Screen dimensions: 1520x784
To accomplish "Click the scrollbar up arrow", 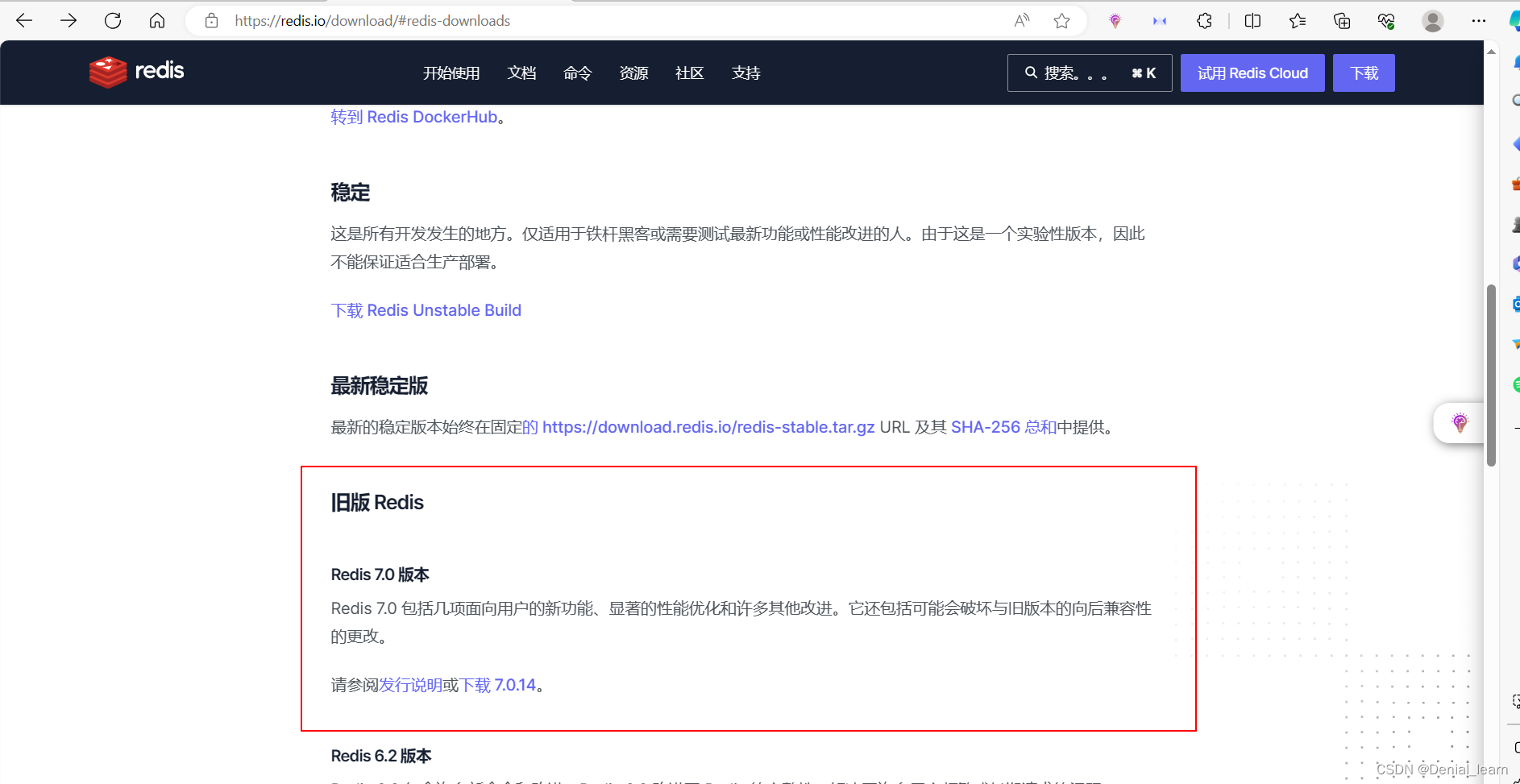I will pos(1492,51).
